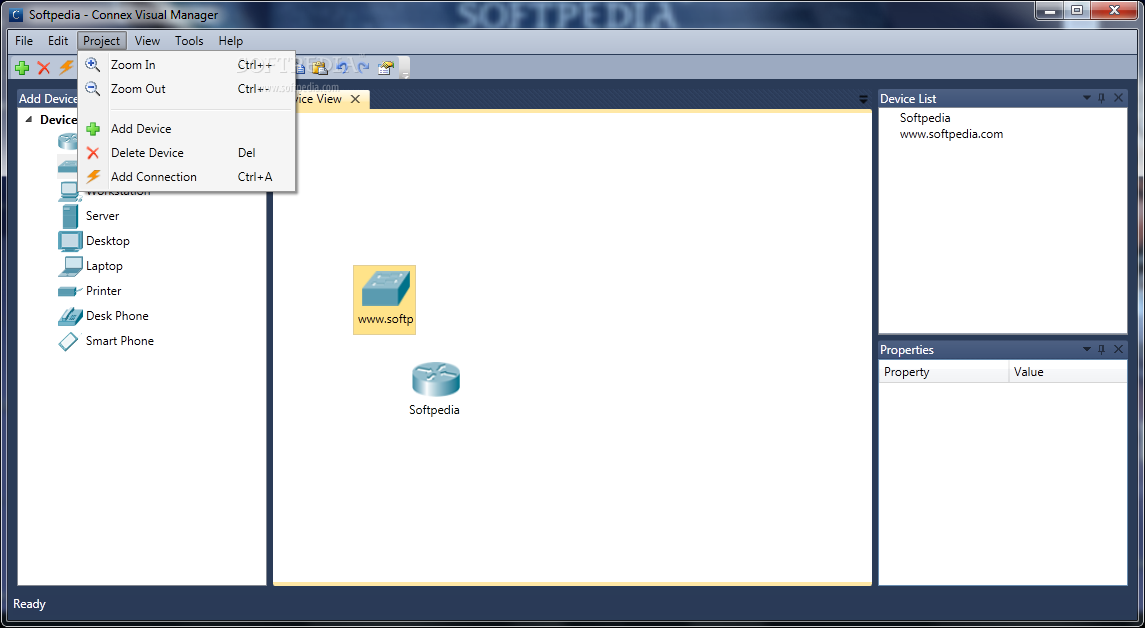Close the Device View tab
This screenshot has height=628, width=1145.
(356, 99)
